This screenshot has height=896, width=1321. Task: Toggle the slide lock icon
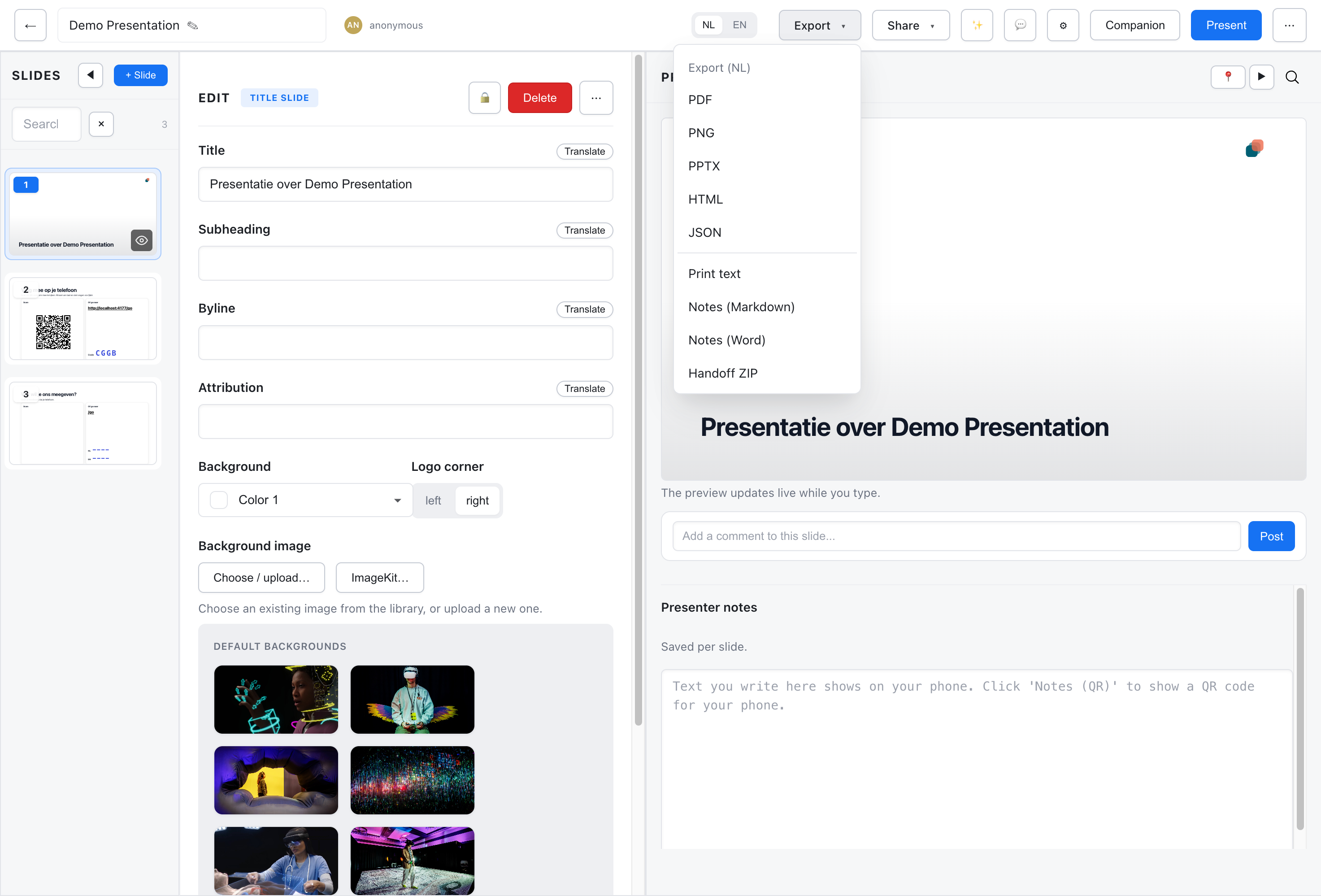(x=484, y=98)
